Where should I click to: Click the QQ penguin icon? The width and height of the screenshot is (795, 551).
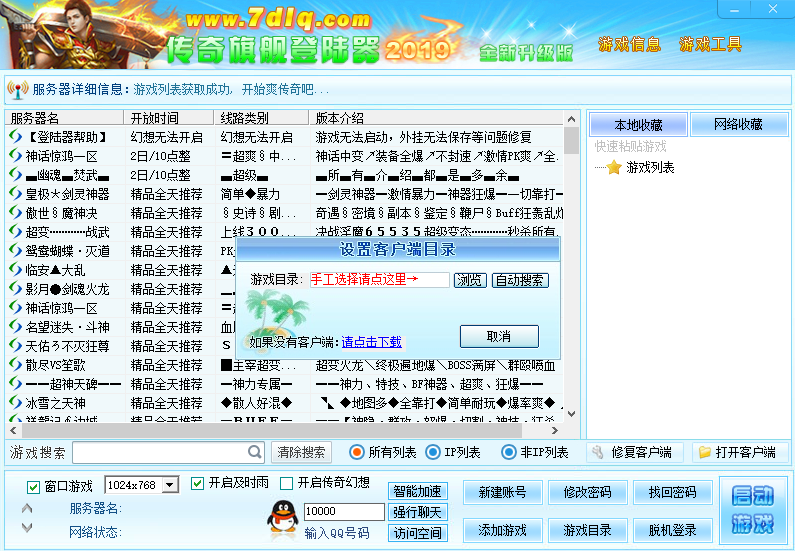click(x=282, y=521)
